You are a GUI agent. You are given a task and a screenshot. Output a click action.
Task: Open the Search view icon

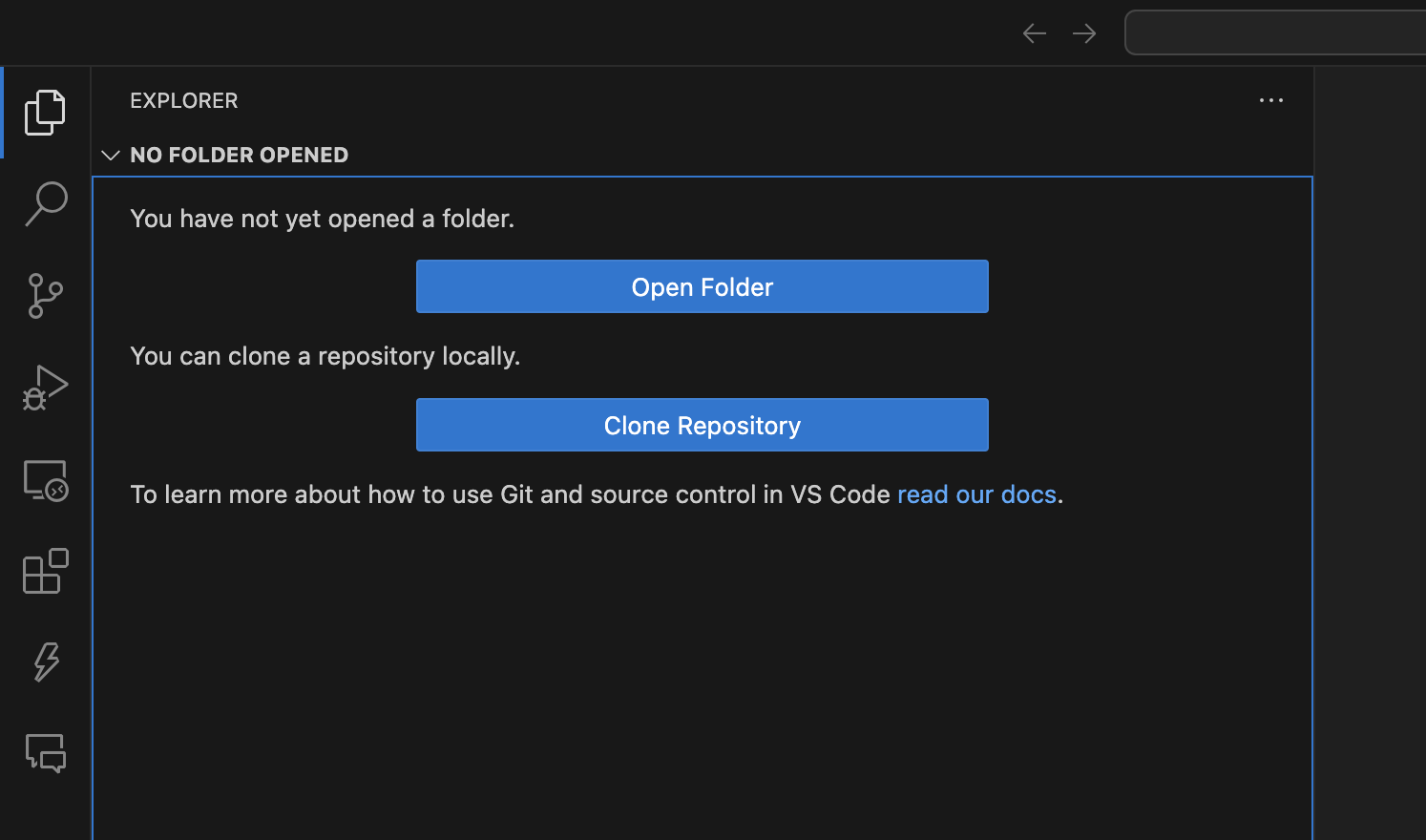click(45, 204)
